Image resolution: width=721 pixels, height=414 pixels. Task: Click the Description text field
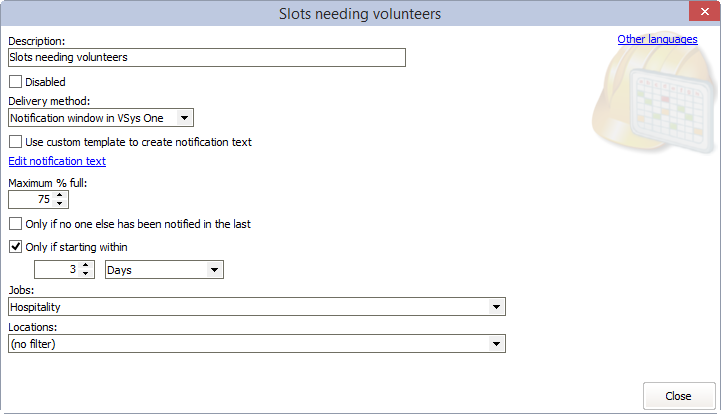206,58
